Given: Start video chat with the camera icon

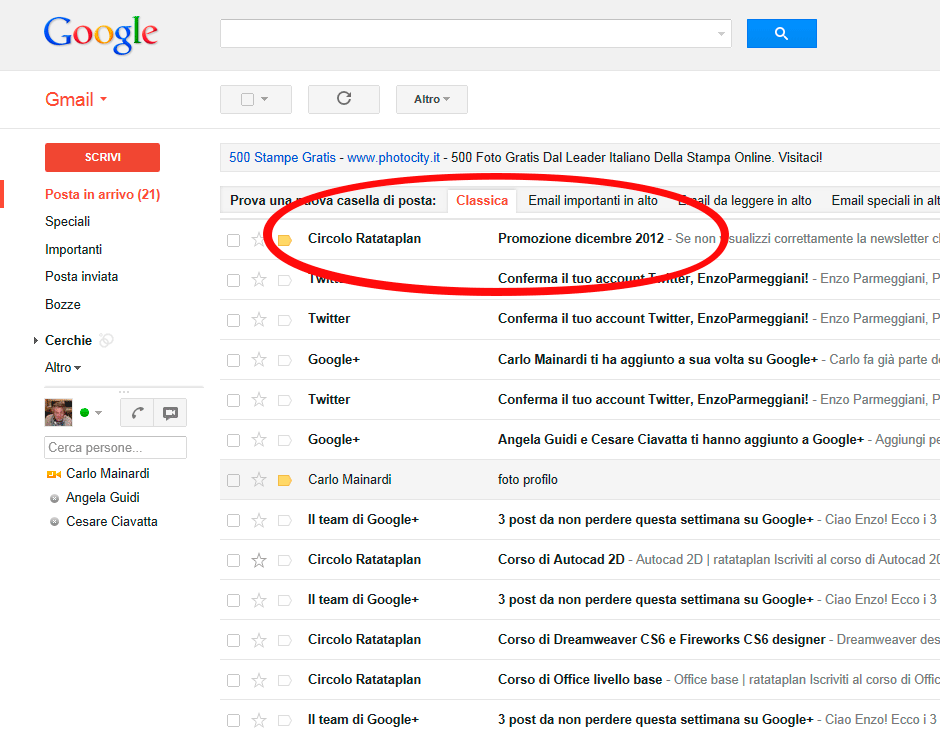Looking at the screenshot, I should 170,412.
